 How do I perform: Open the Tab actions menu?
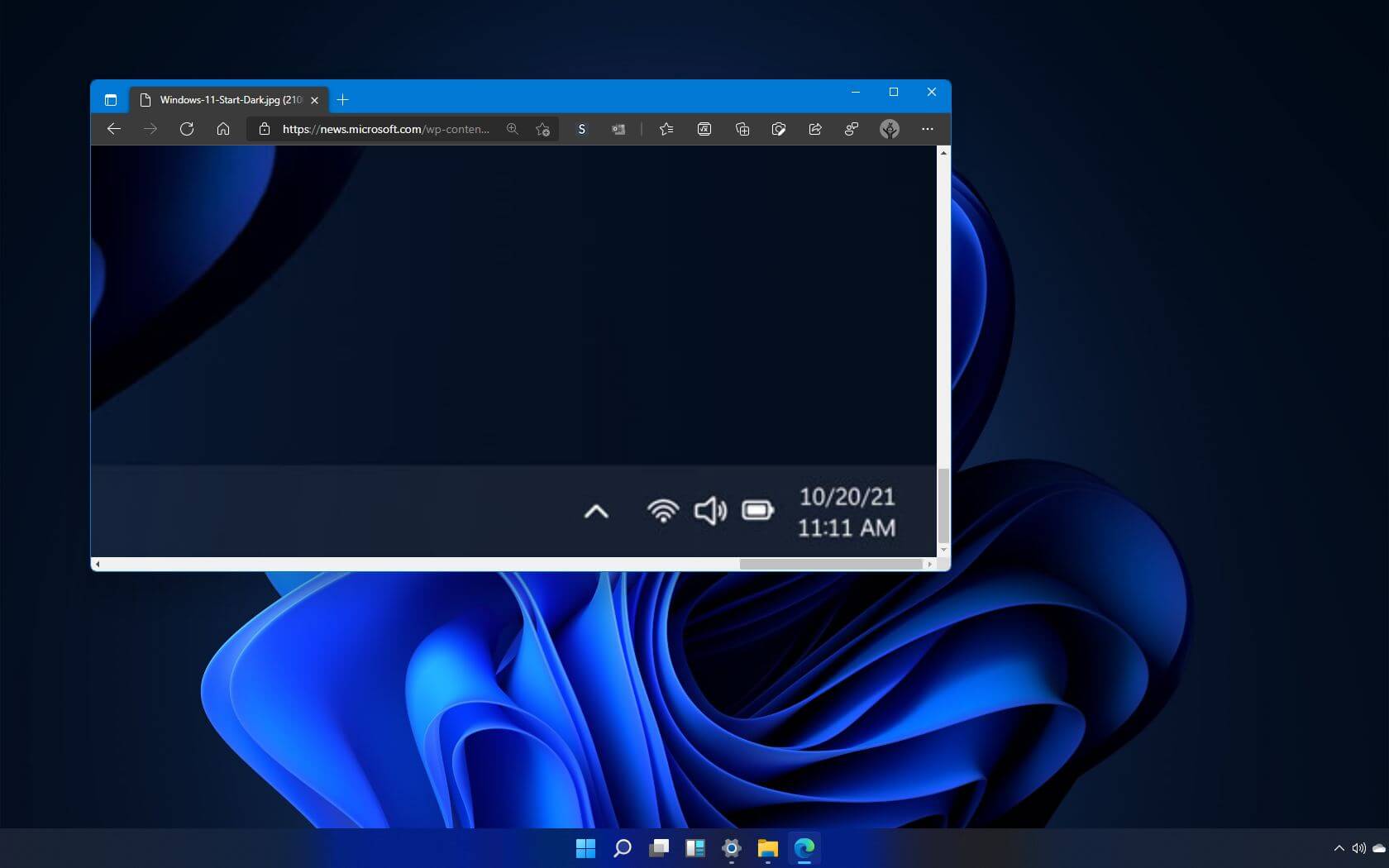(x=111, y=100)
